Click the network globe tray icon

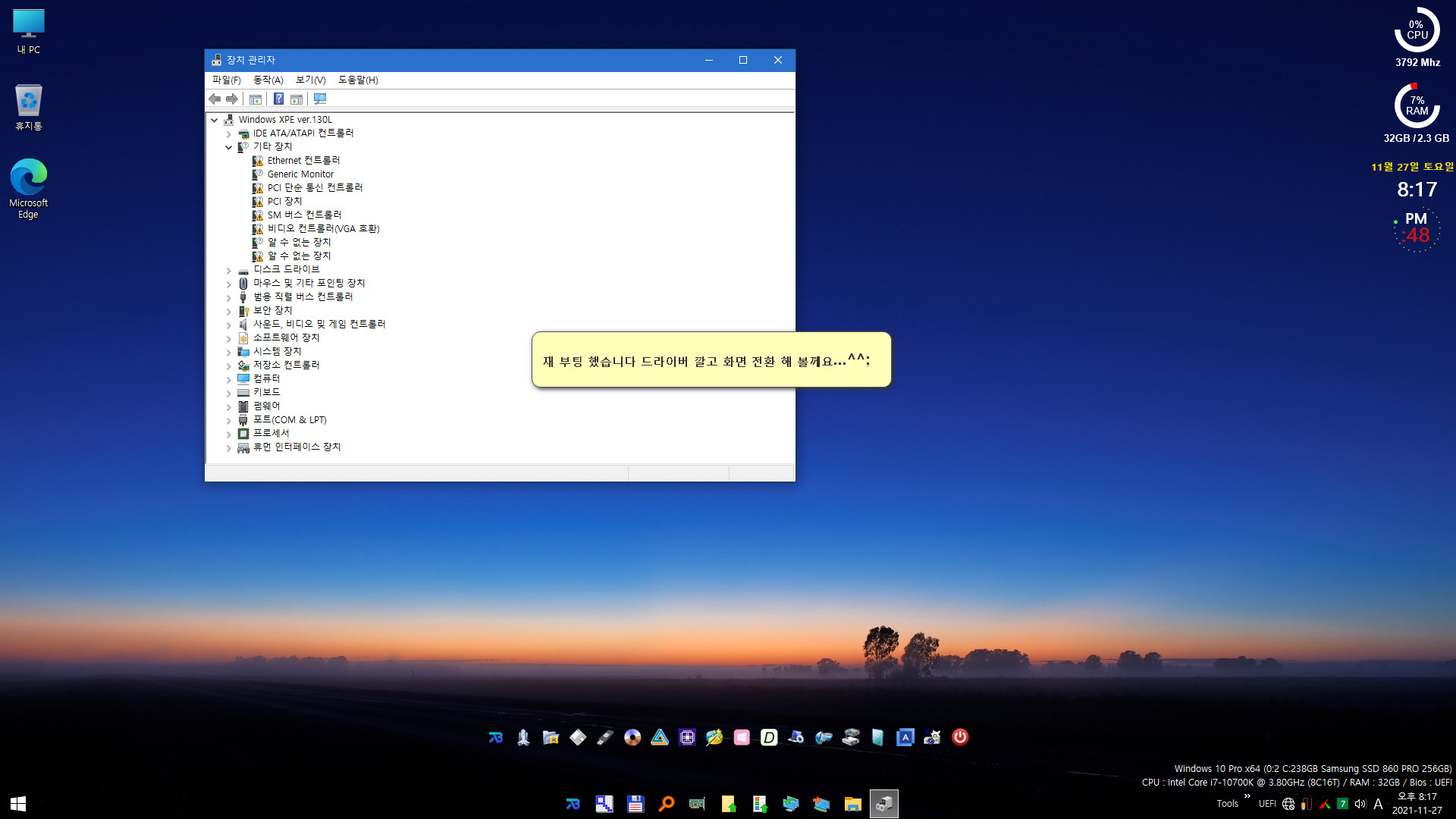pos(1288,804)
